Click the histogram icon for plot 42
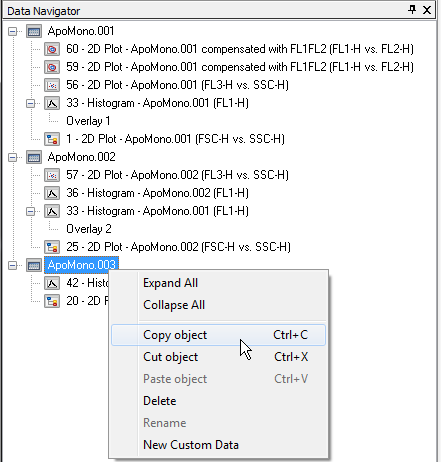The image size is (441, 462). (52, 284)
